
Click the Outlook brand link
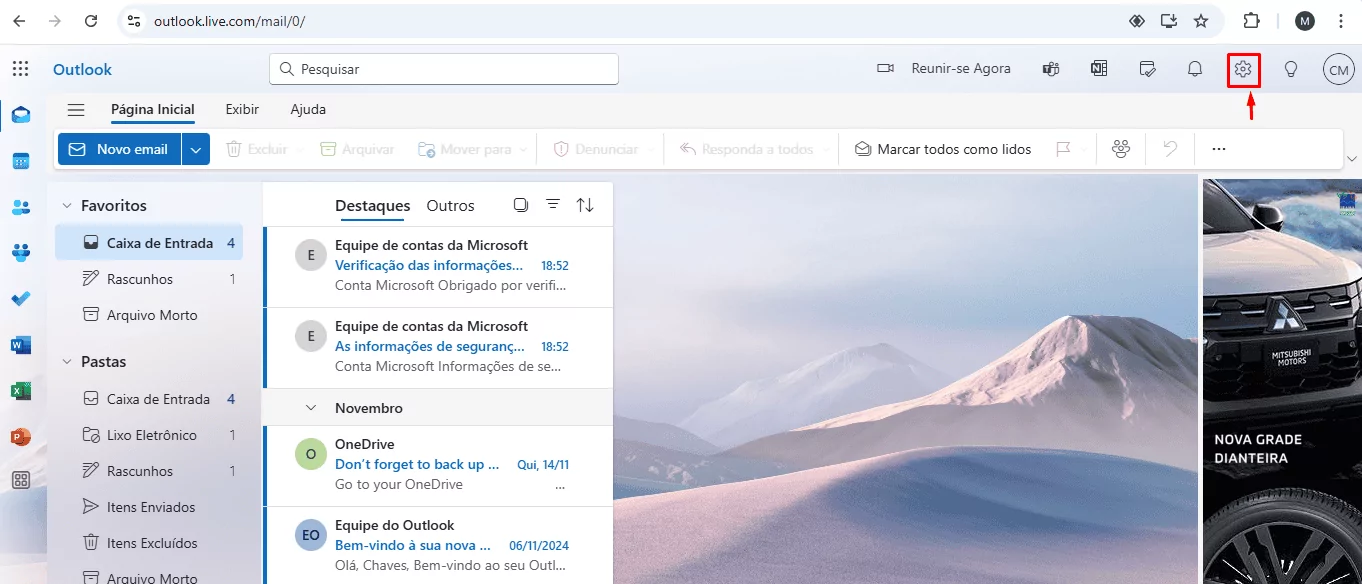(x=82, y=69)
